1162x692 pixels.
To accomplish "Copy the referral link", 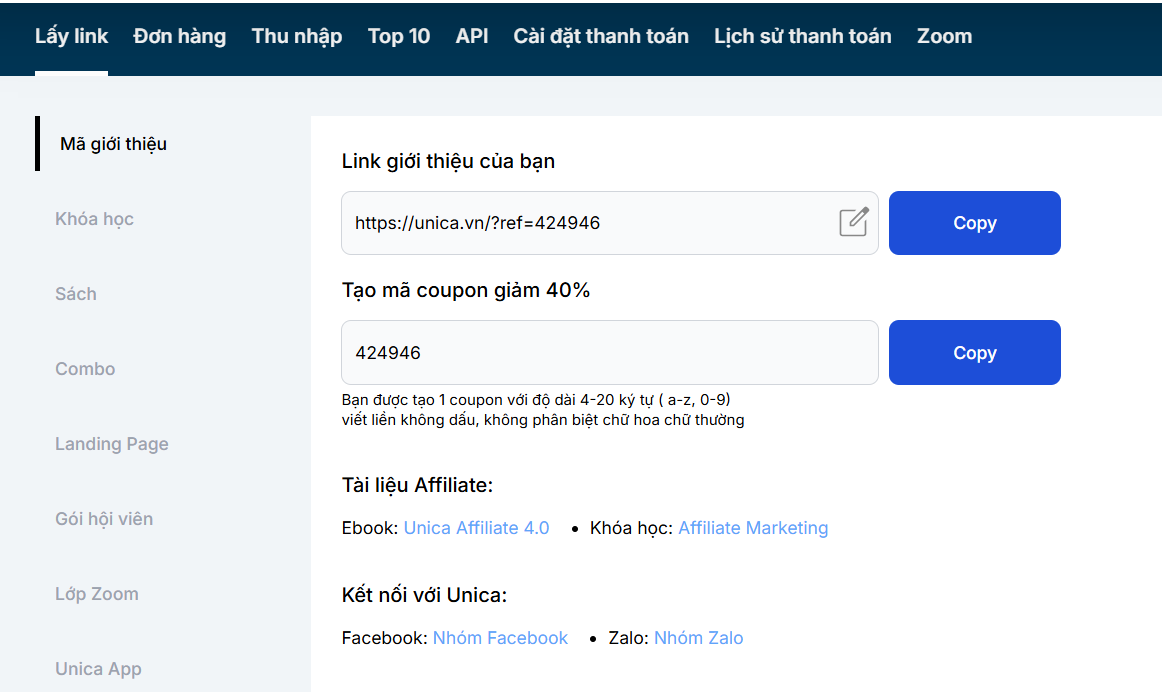I will point(974,223).
